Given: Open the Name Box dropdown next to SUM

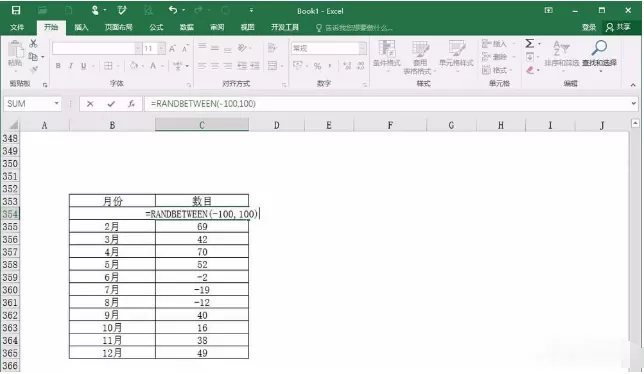Looking at the screenshot, I should pyautogui.click(x=56, y=103).
